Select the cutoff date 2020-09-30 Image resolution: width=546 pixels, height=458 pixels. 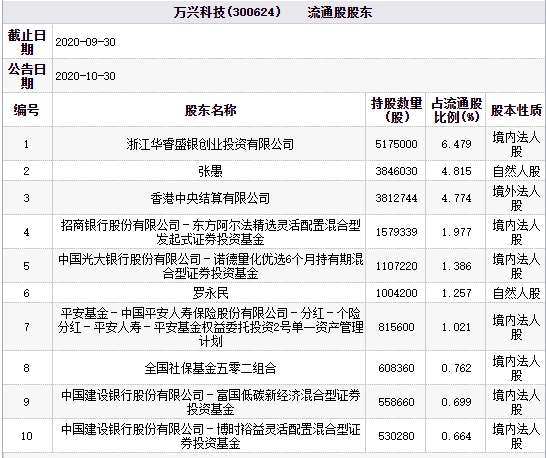tap(85, 42)
